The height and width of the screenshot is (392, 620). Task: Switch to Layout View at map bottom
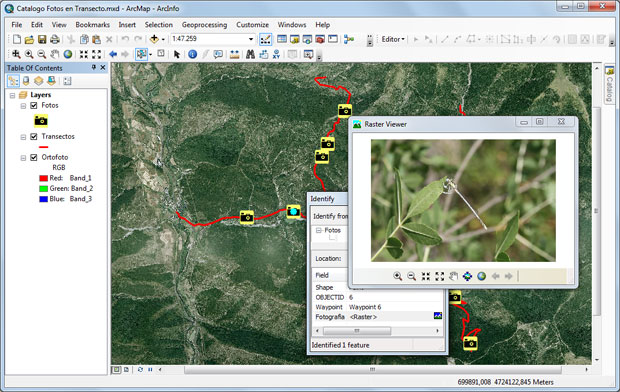[126, 369]
